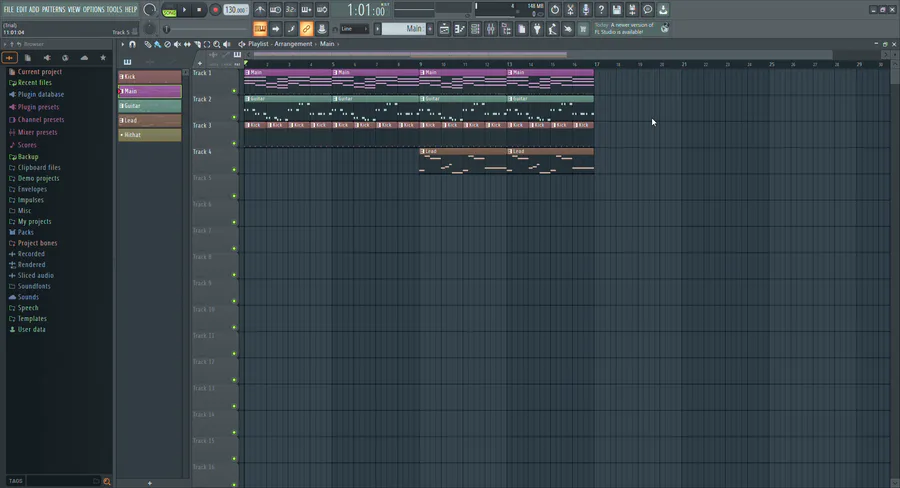
Task: Open the EDIT menu
Action: pyautogui.click(x=22, y=9)
